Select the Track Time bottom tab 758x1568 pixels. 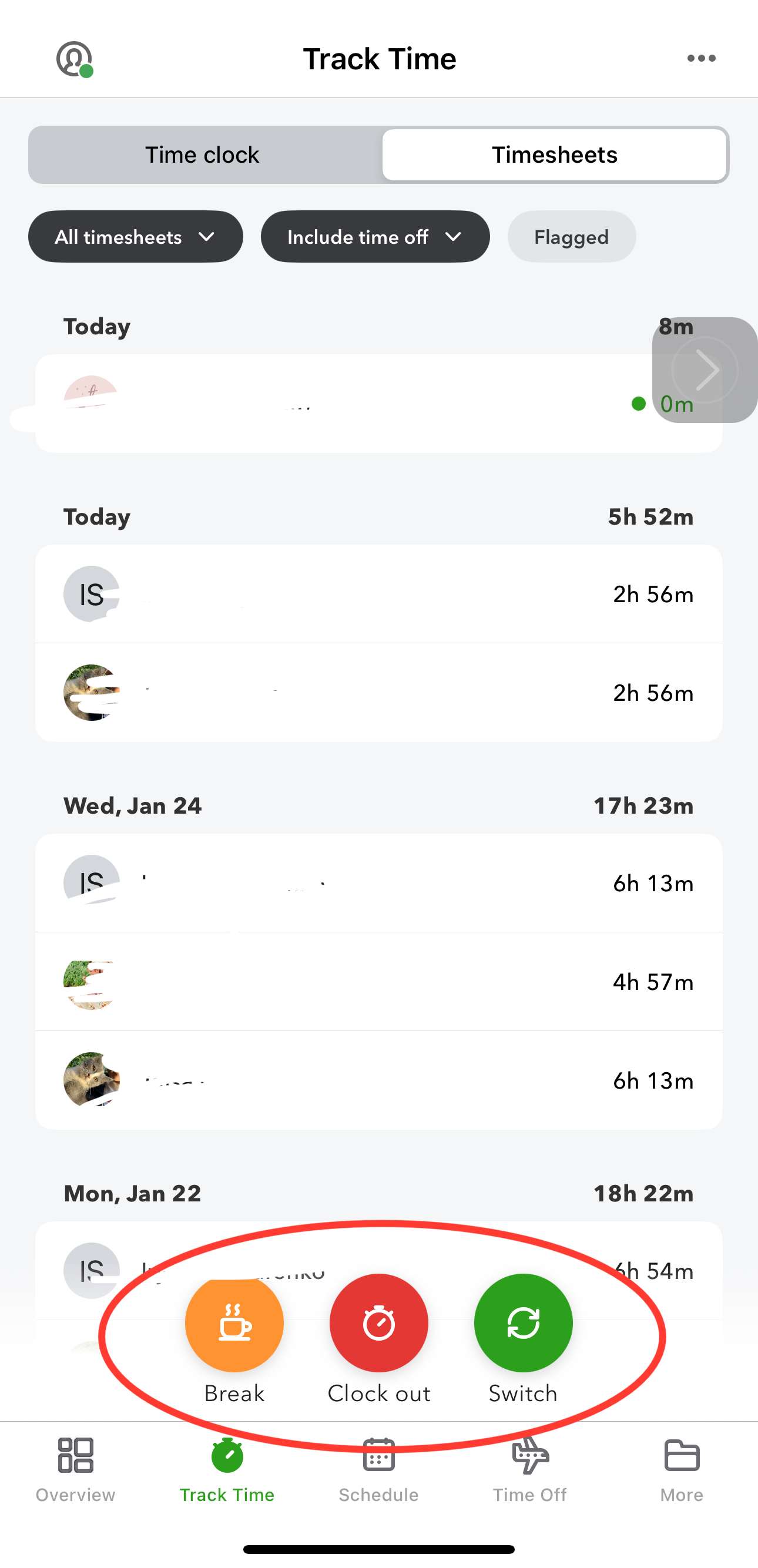point(227,1469)
